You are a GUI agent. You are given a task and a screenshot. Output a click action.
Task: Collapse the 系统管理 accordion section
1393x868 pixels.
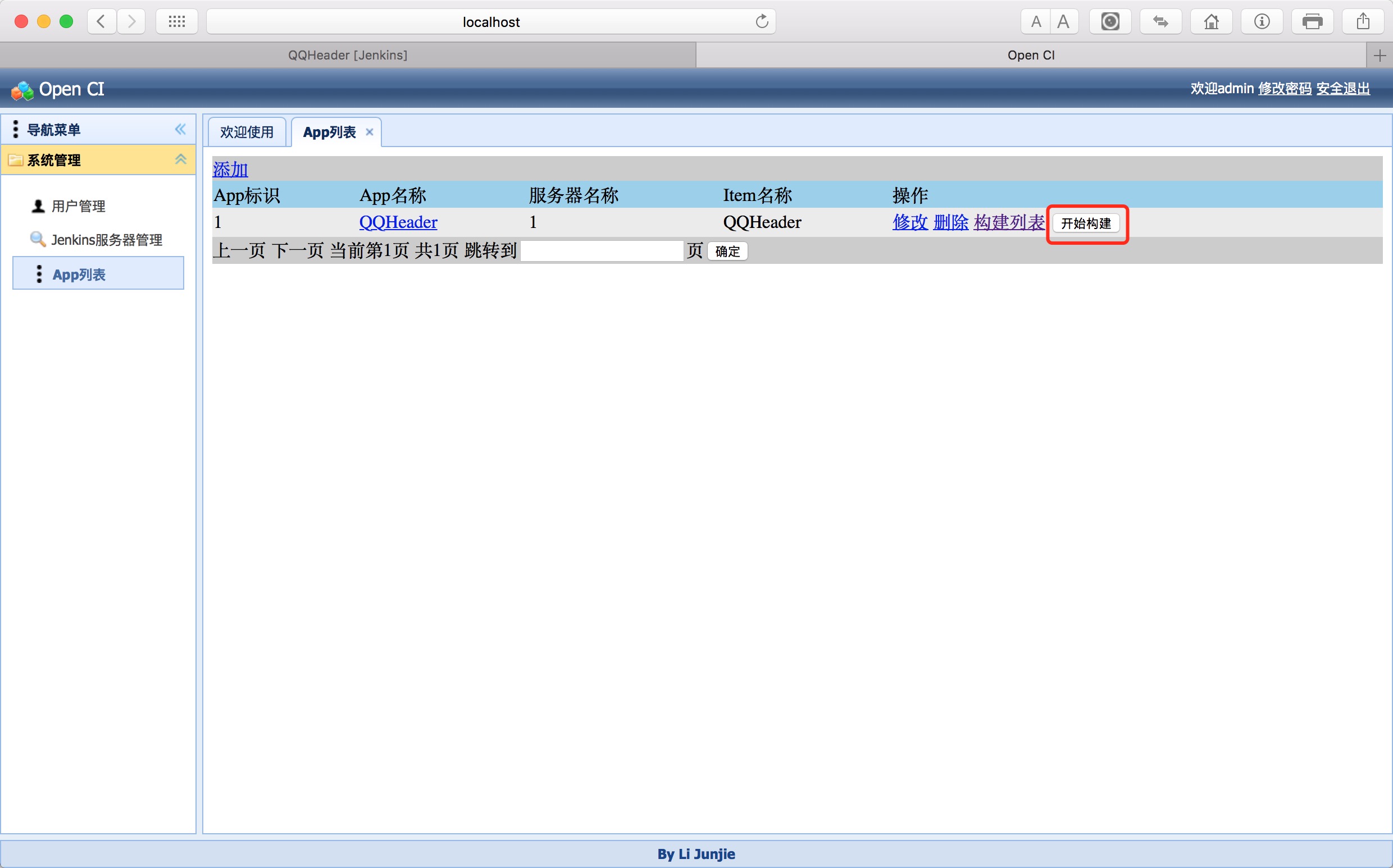(x=180, y=159)
